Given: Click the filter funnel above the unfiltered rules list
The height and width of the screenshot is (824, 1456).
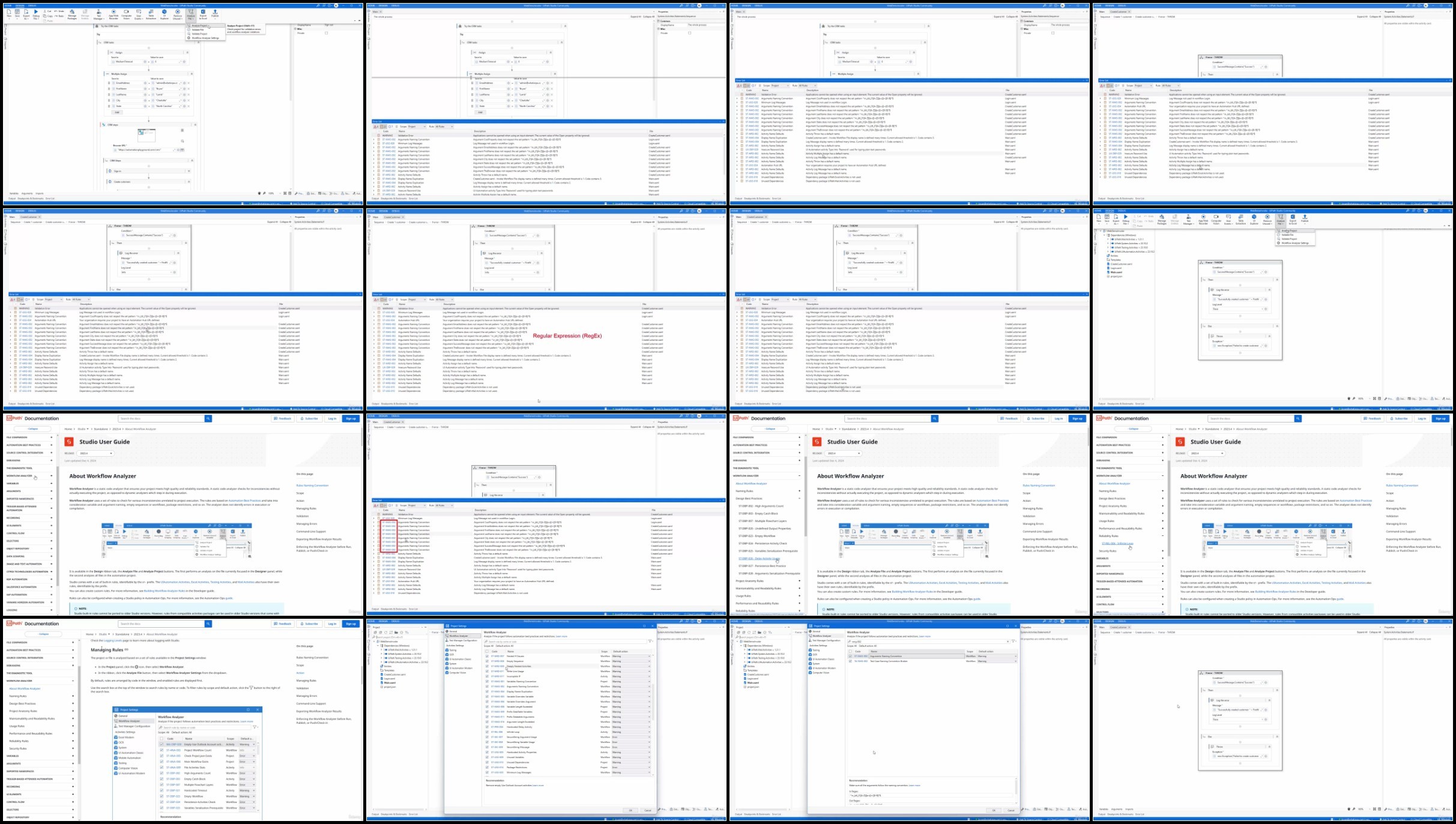Looking at the screenshot, I should pyautogui.click(x=650, y=641).
